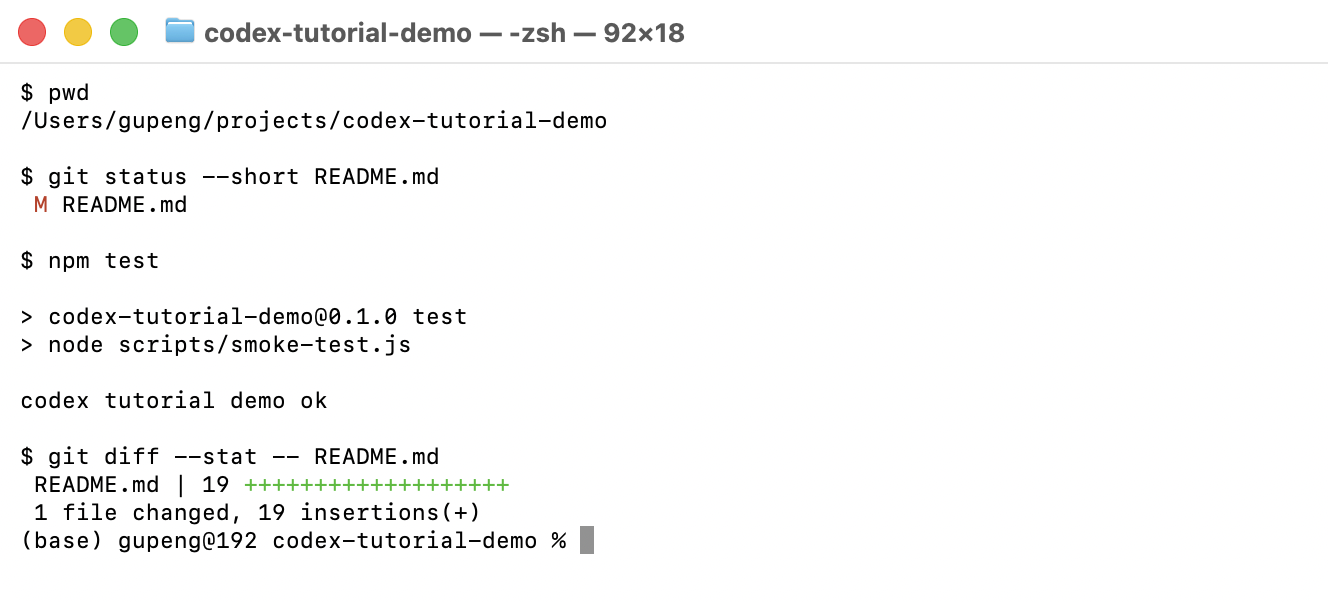Click the (base) gupeng@192 prompt text
Viewport: 1328px width, 602px height.
tap(139, 541)
